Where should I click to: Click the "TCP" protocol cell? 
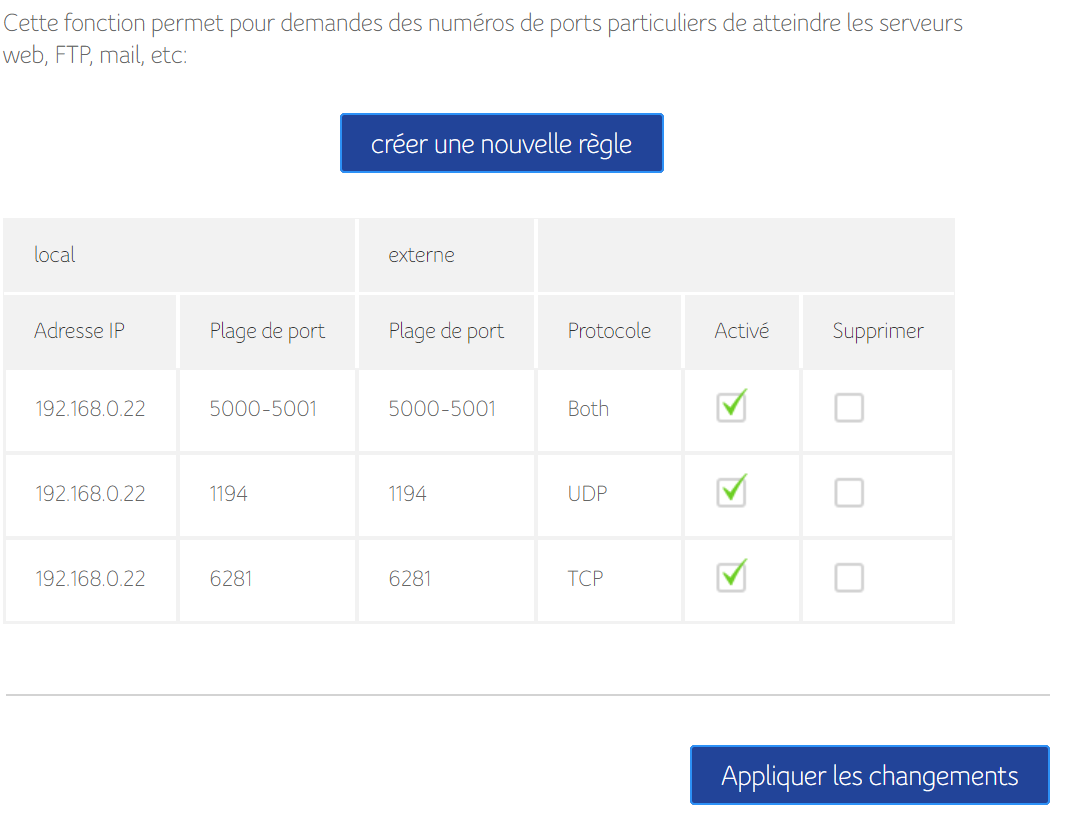pos(585,579)
